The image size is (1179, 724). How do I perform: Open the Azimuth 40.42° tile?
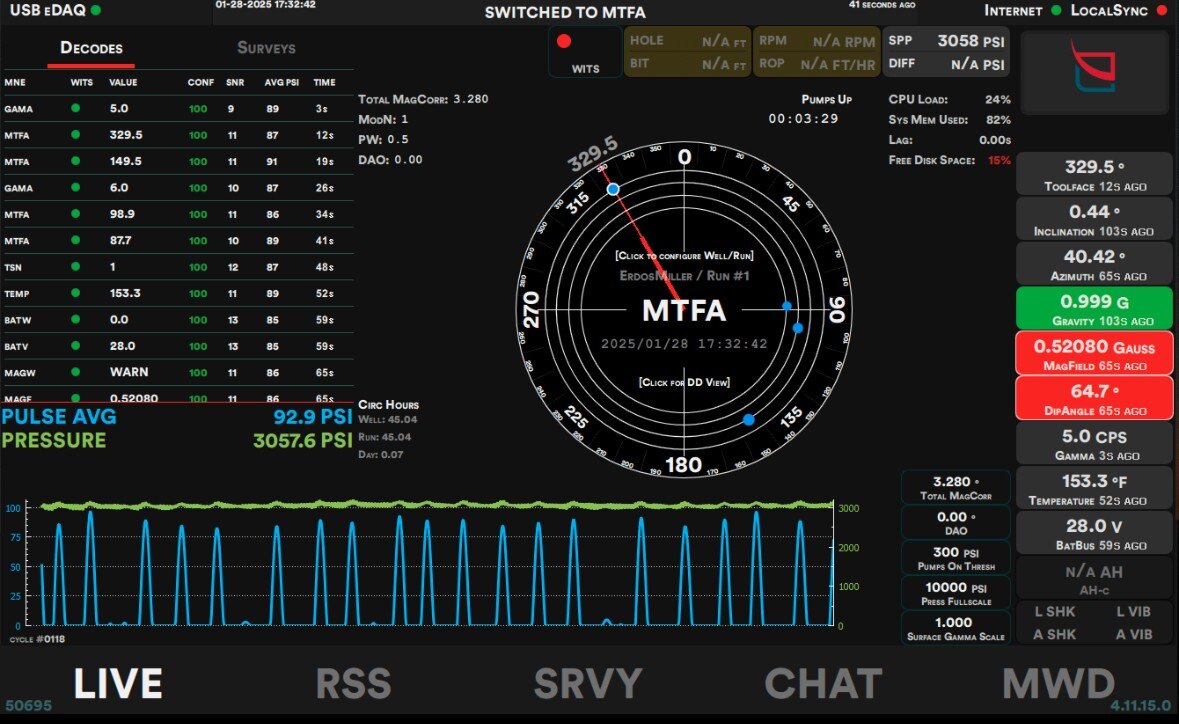[1094, 264]
